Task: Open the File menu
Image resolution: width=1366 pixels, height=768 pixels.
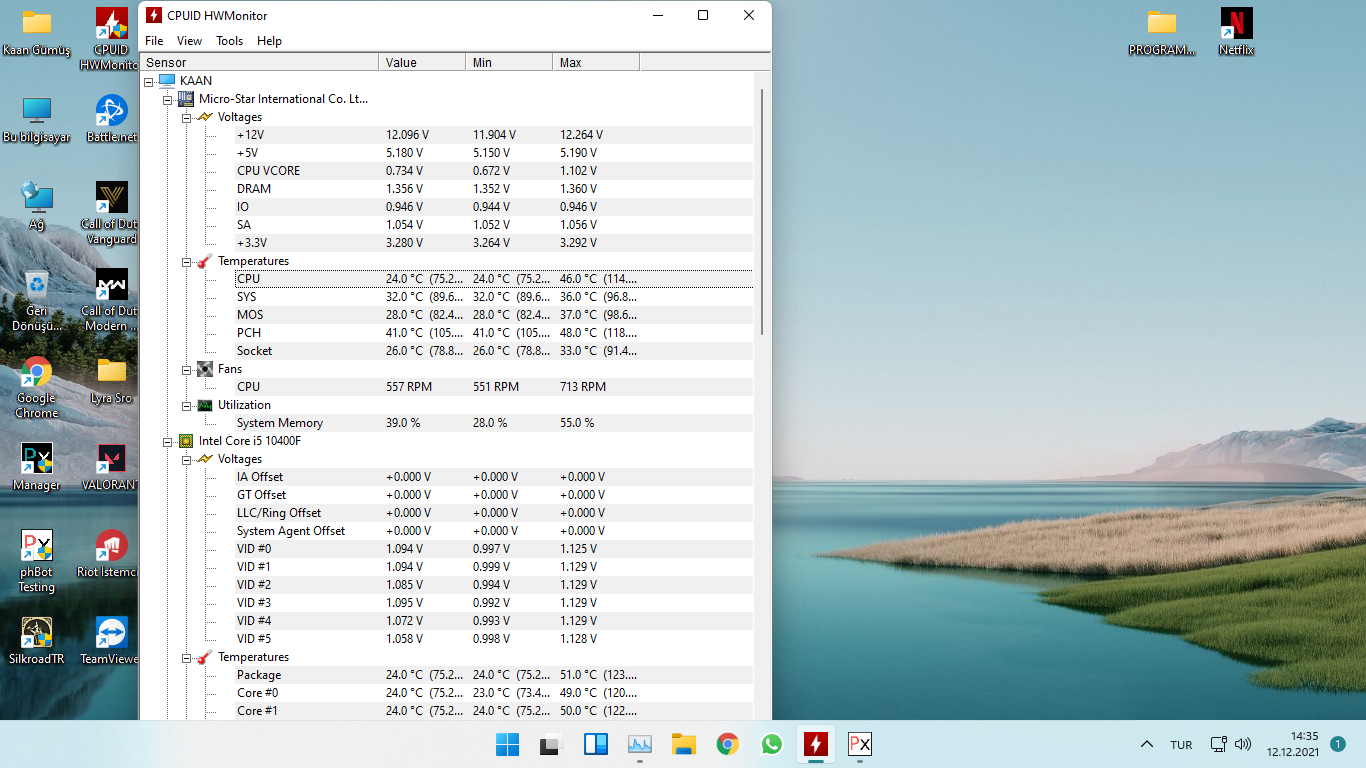Action: point(154,41)
